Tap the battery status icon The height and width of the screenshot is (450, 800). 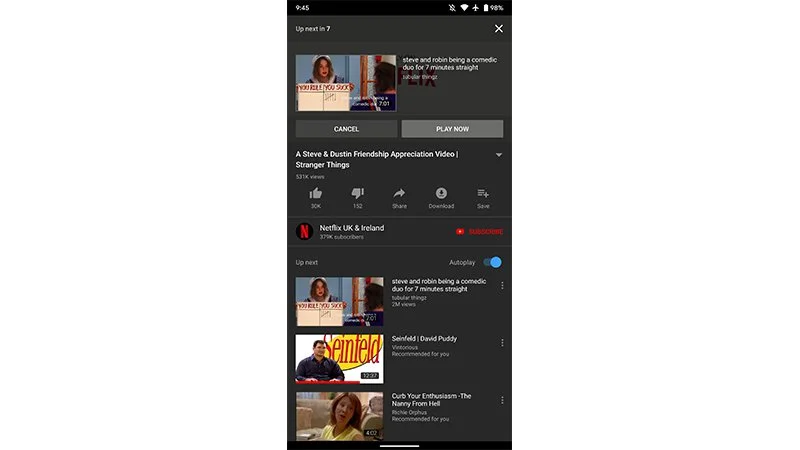(x=486, y=8)
